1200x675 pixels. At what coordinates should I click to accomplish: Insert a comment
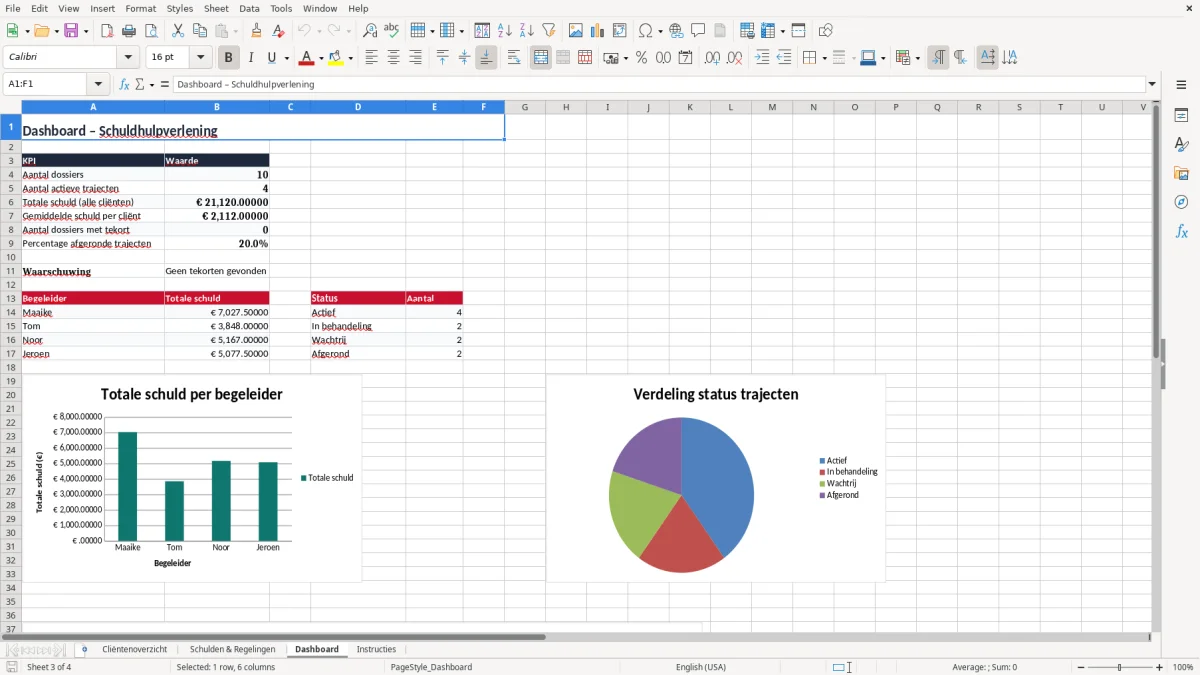[698, 31]
